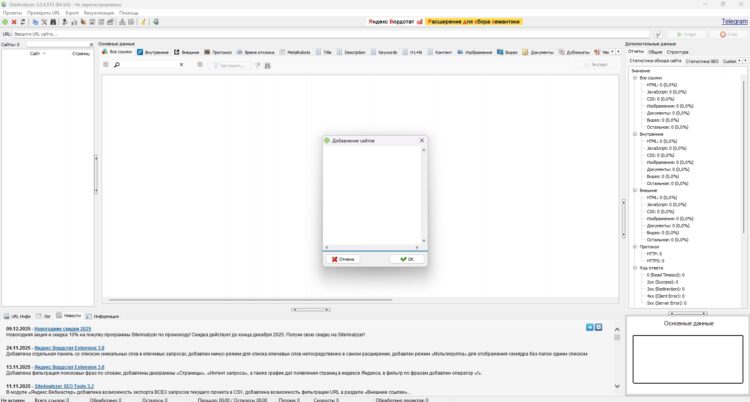The image size is (750, 402).
Task: Click the chart icon beside Яндекс Вордстат
Action: (x=419, y=22)
